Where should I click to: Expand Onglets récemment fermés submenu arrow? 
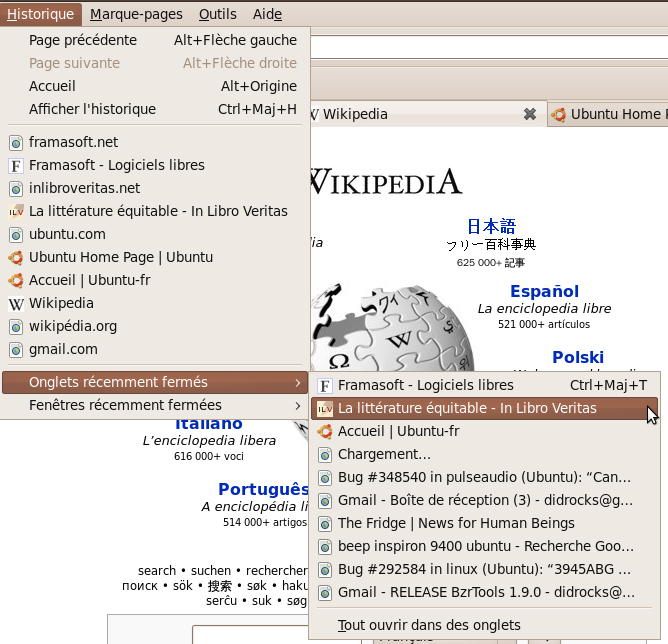[x=298, y=382]
